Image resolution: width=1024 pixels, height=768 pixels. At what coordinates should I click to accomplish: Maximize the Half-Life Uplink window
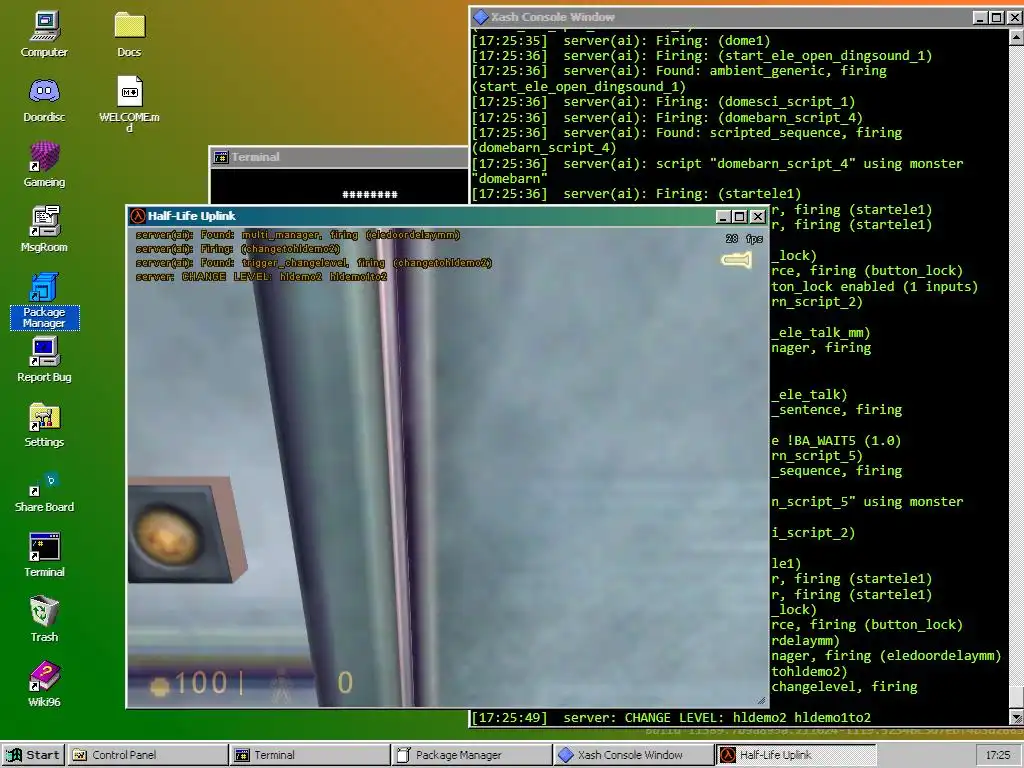point(739,216)
